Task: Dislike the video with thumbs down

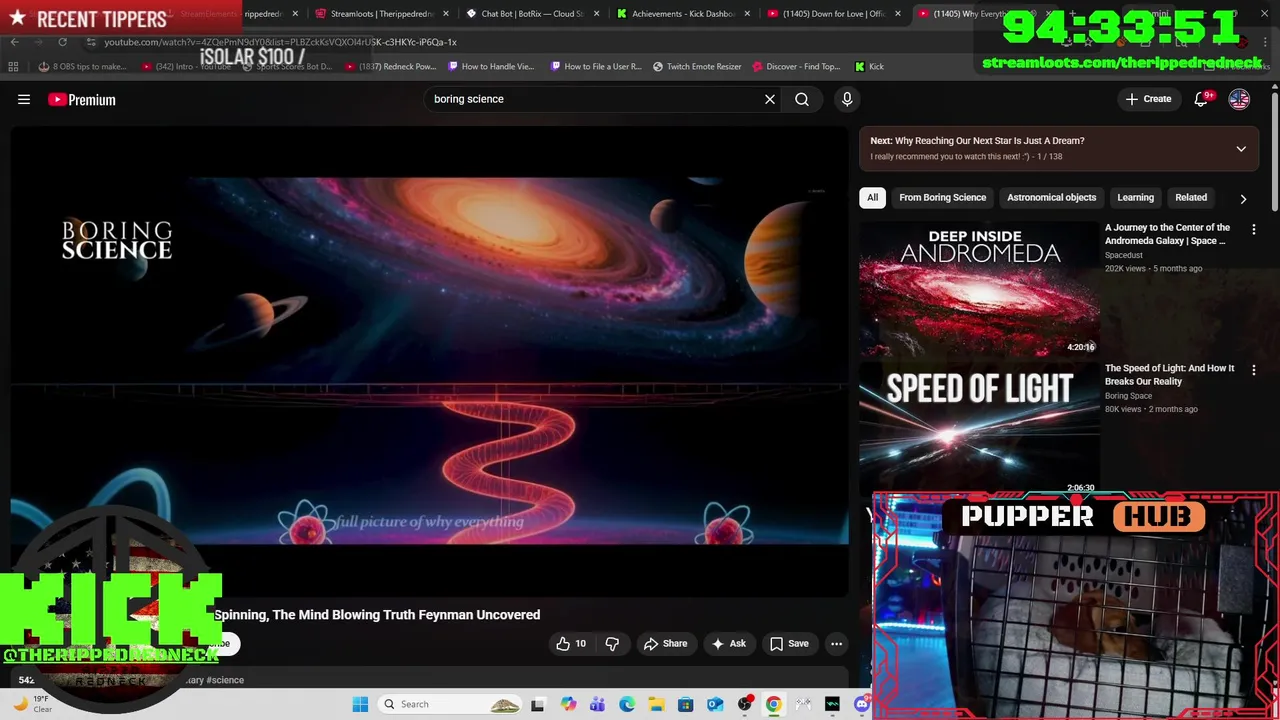Action: 612,644
